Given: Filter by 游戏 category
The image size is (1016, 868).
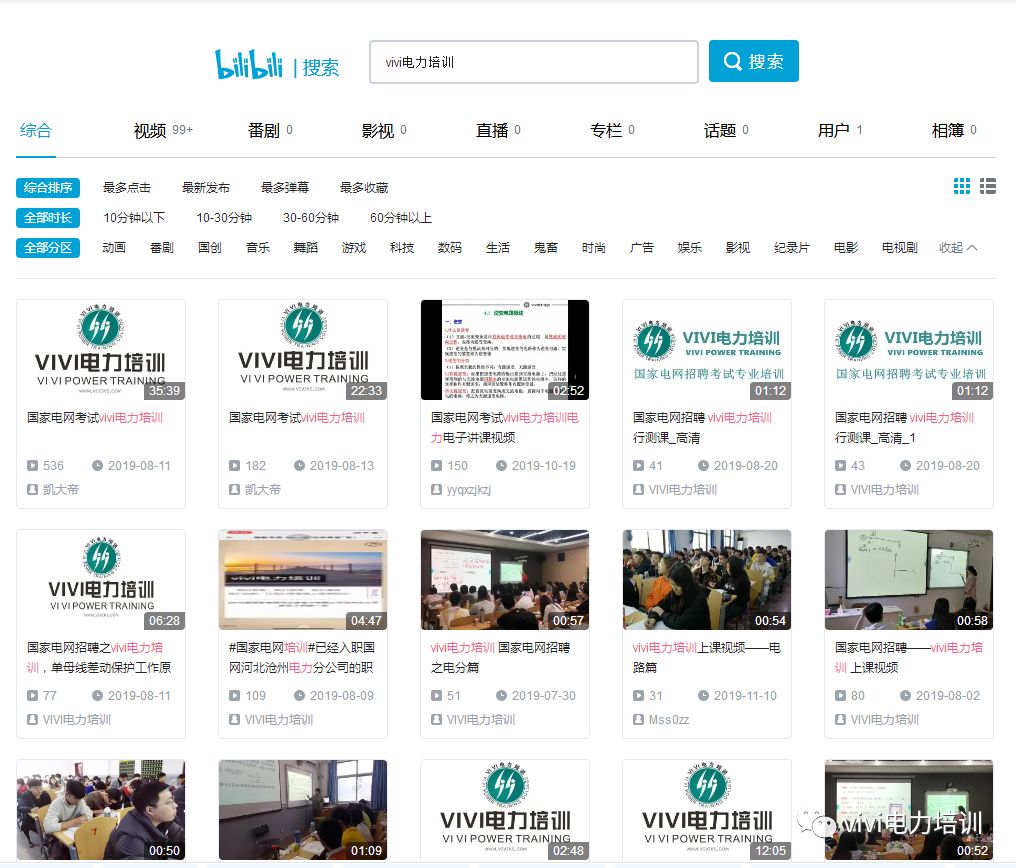Looking at the screenshot, I should click(354, 247).
